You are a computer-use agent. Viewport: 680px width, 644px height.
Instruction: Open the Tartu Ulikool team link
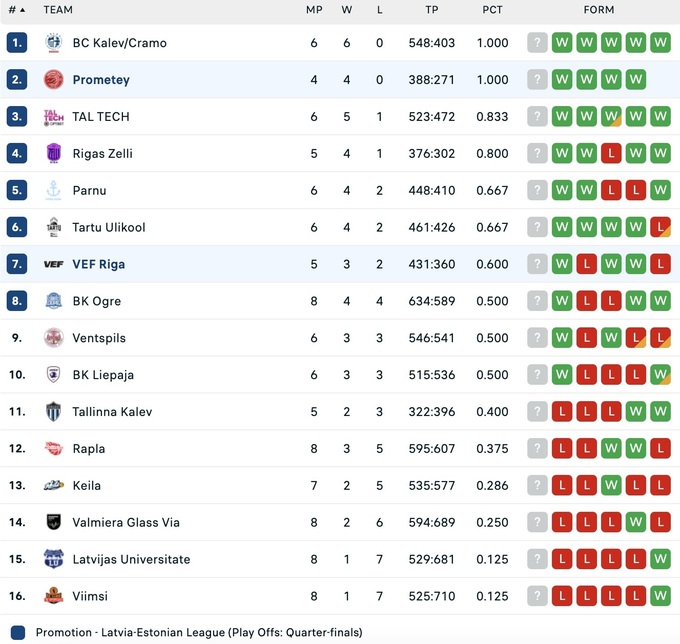coord(108,228)
